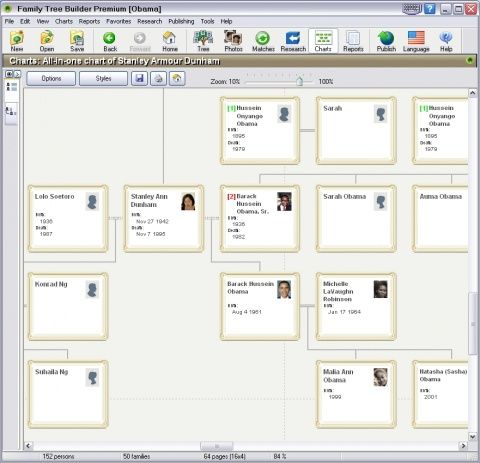Click the zoom slider handle
Viewport: 480px width, 463px height.
(x=299, y=81)
